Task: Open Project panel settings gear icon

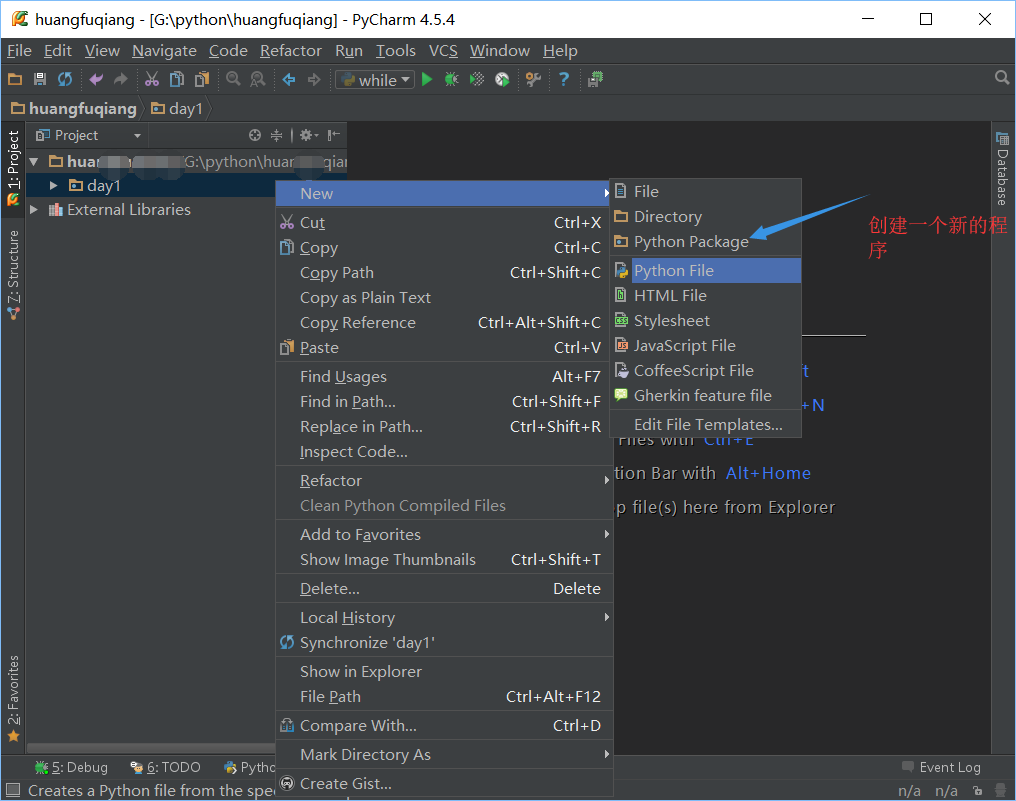Action: [x=307, y=135]
